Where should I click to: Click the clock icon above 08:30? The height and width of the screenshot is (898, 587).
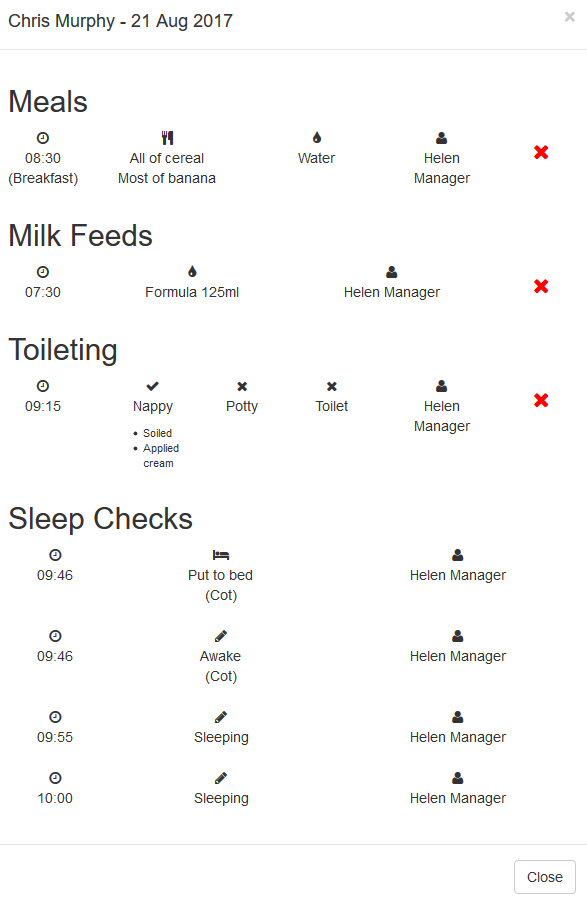coord(43,138)
